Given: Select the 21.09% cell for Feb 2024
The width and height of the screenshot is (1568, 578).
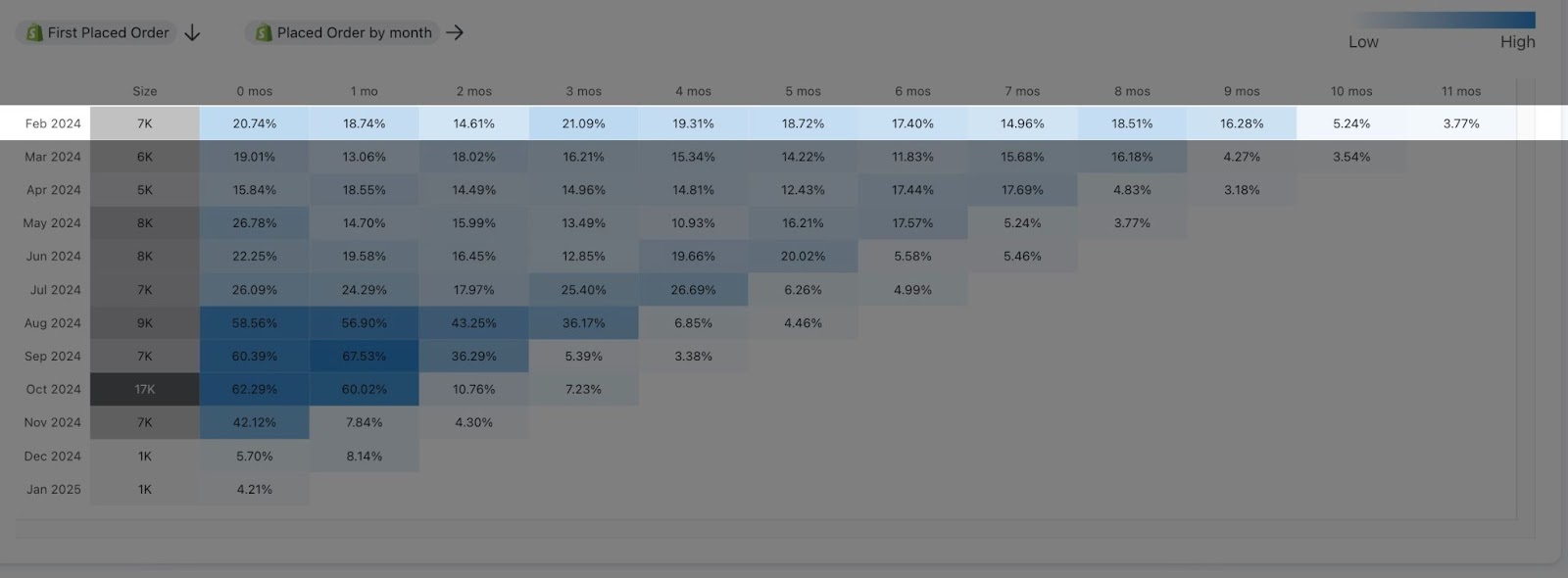Looking at the screenshot, I should pos(583,123).
